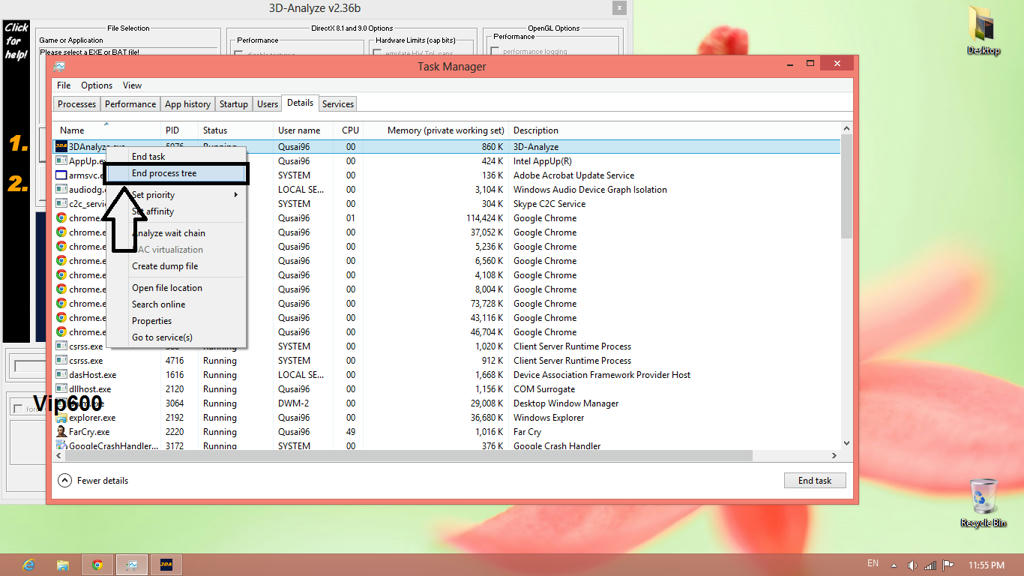
Task: Switch to the Performance tab
Action: (x=130, y=104)
